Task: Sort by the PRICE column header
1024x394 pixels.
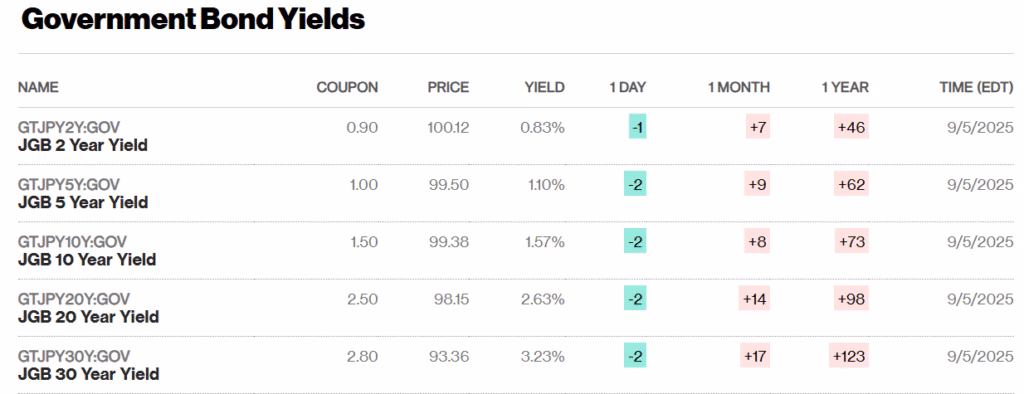Action: [x=449, y=88]
